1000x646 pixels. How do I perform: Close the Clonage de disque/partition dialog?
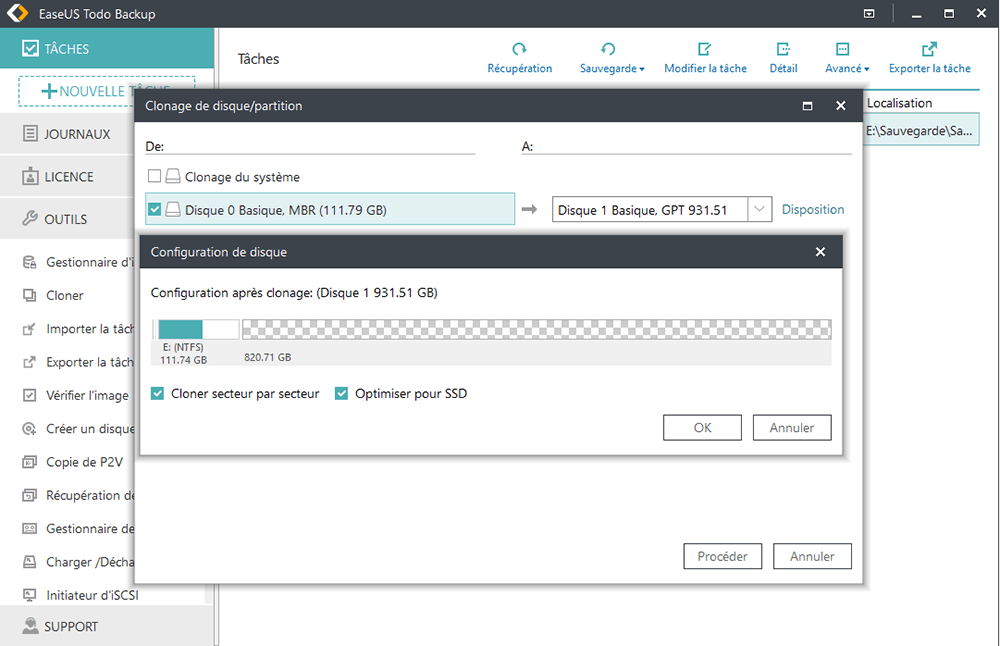coord(841,106)
